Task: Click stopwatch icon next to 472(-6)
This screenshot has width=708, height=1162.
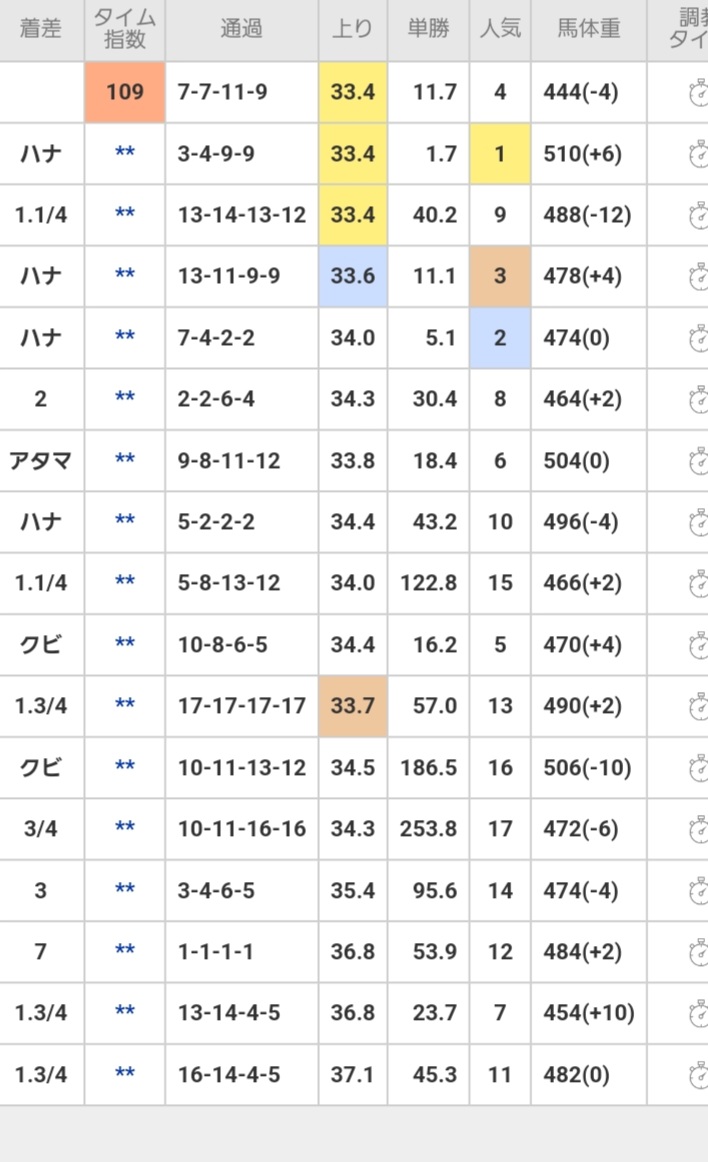Action: point(698,829)
